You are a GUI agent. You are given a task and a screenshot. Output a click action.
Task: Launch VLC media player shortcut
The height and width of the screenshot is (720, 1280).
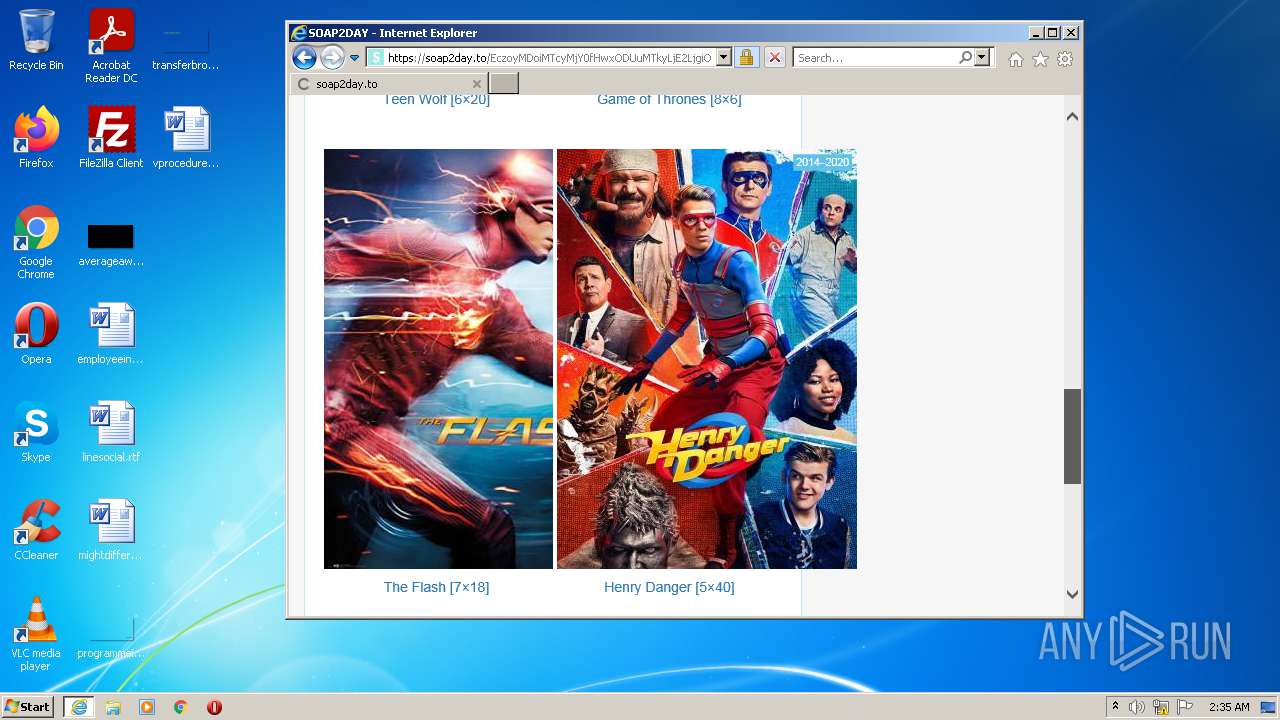[36, 634]
